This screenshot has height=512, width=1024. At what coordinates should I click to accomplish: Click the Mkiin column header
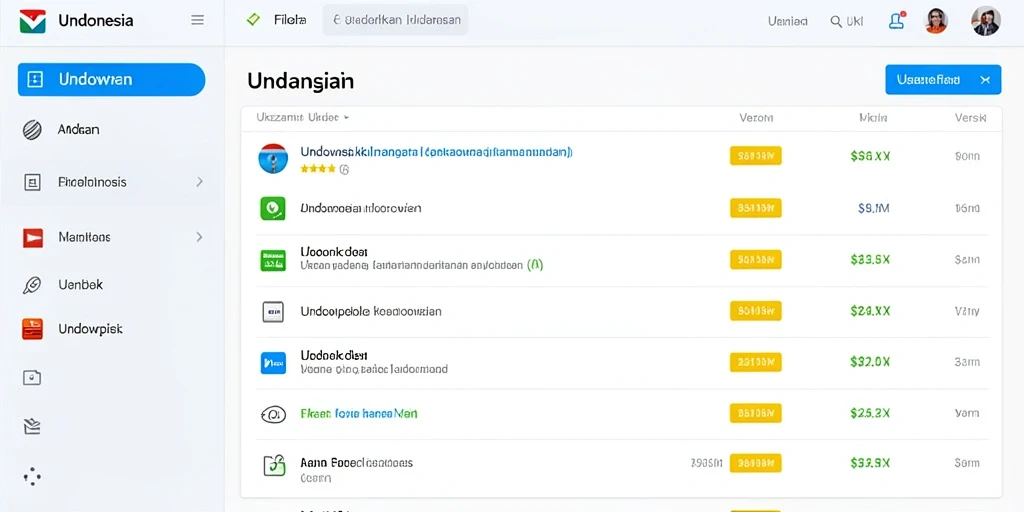[x=872, y=118]
